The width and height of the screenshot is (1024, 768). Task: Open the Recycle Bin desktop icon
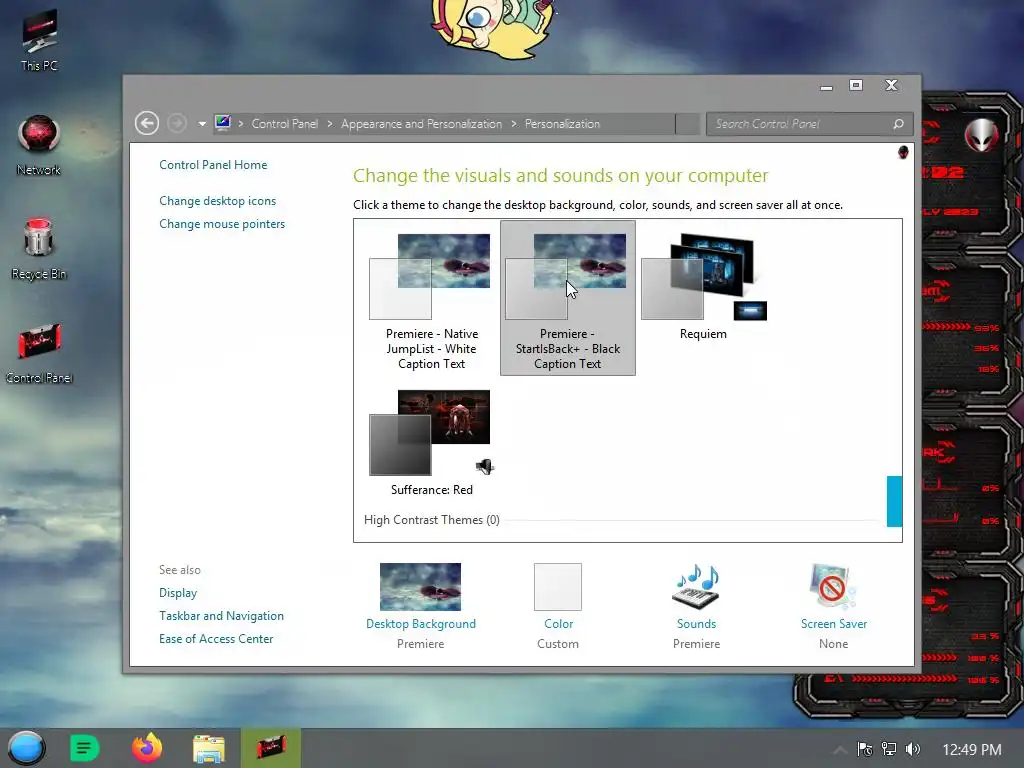(39, 249)
